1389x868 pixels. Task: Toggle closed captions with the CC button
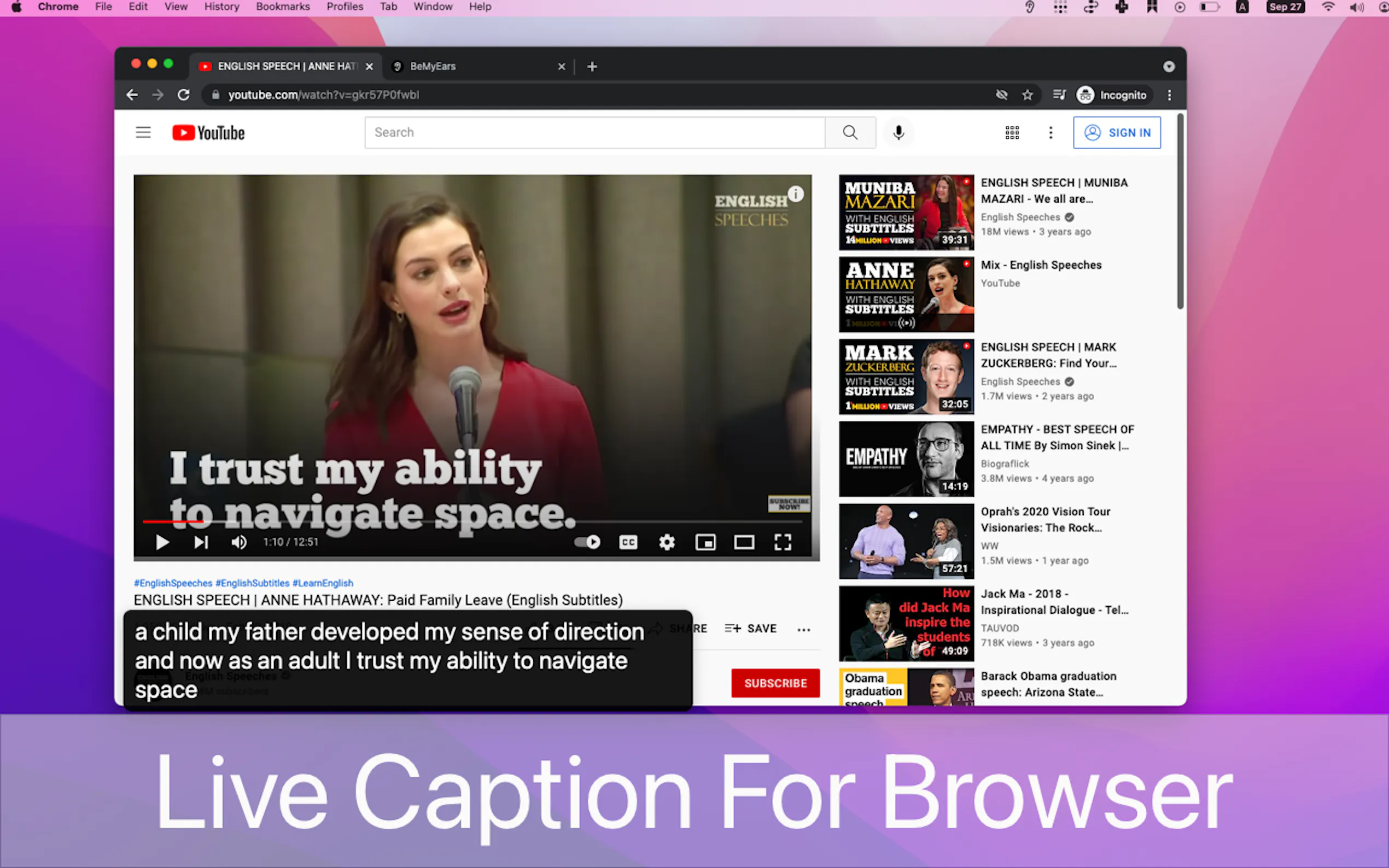point(628,542)
